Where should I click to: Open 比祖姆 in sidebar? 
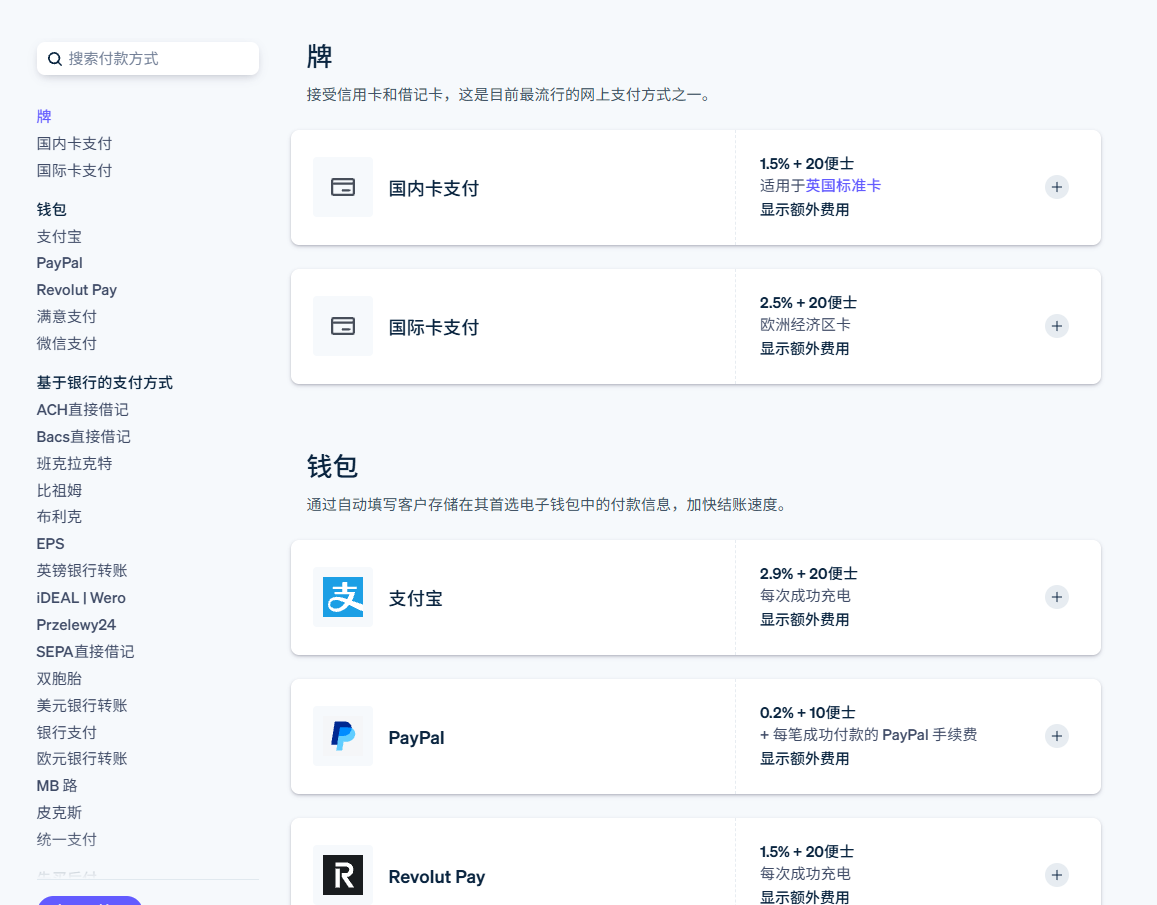coord(59,490)
